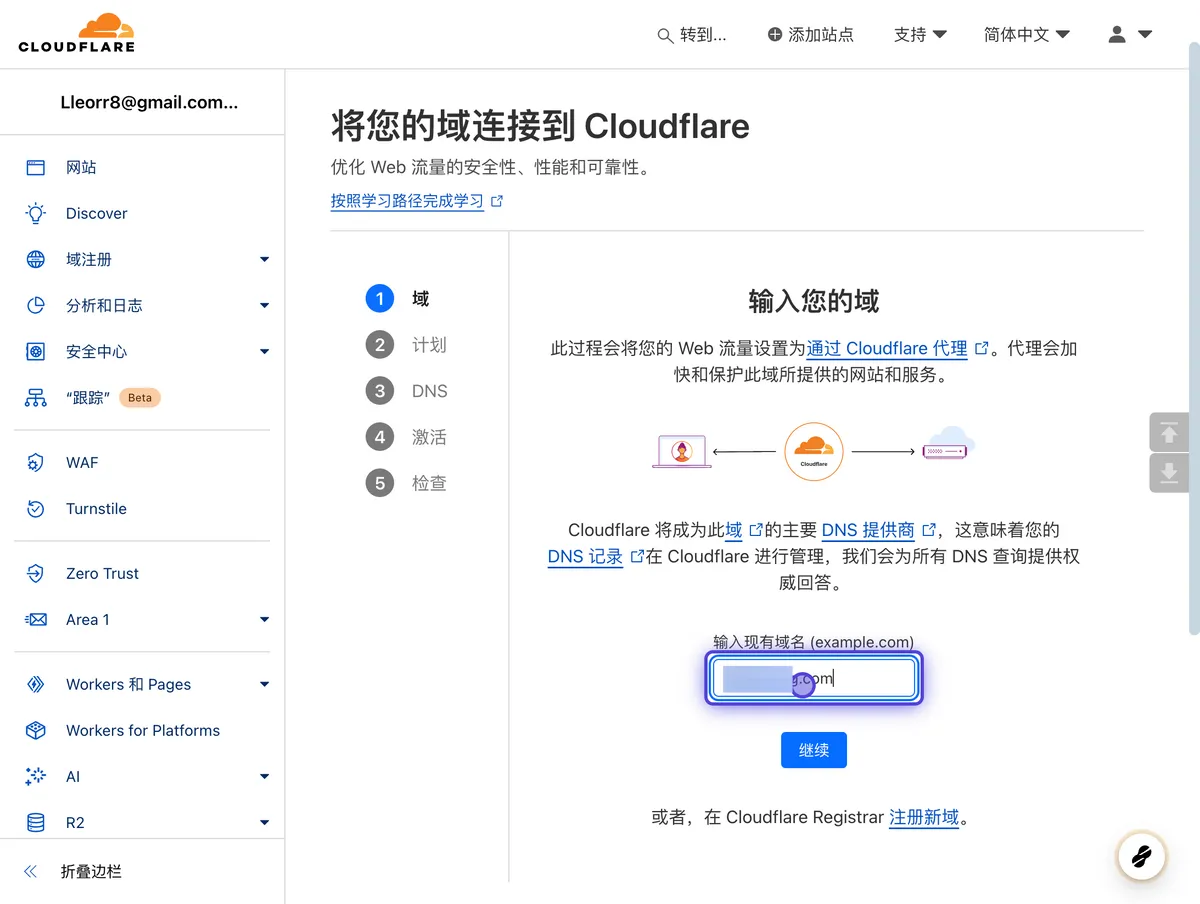This screenshot has width=1200, height=904.
Task: Click the 网站 (Websites) sidebar icon
Action: [x=38, y=167]
